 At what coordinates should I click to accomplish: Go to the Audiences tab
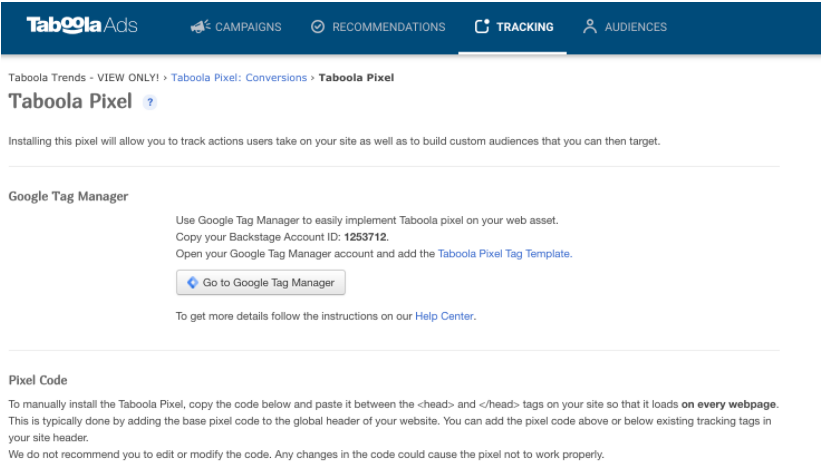[625, 27]
